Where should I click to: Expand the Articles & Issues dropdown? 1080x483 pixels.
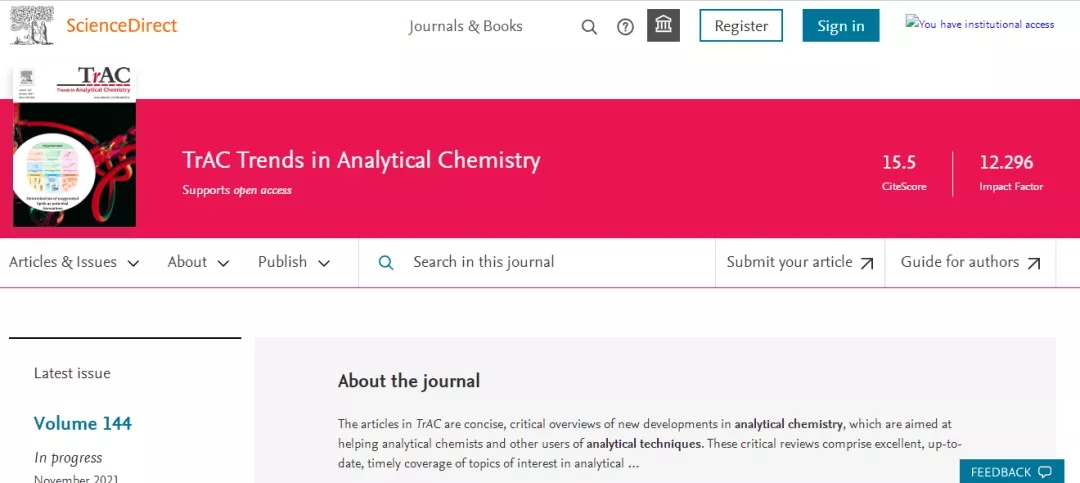(x=74, y=263)
